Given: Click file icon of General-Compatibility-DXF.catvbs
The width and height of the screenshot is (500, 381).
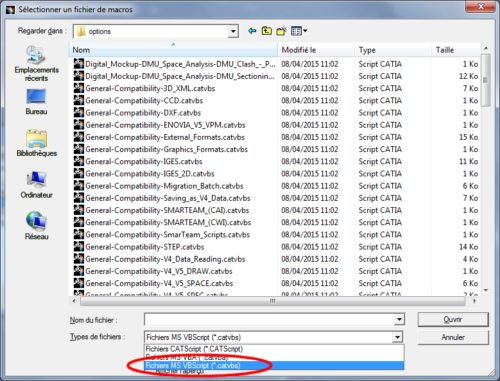Looking at the screenshot, I should tap(79, 112).
